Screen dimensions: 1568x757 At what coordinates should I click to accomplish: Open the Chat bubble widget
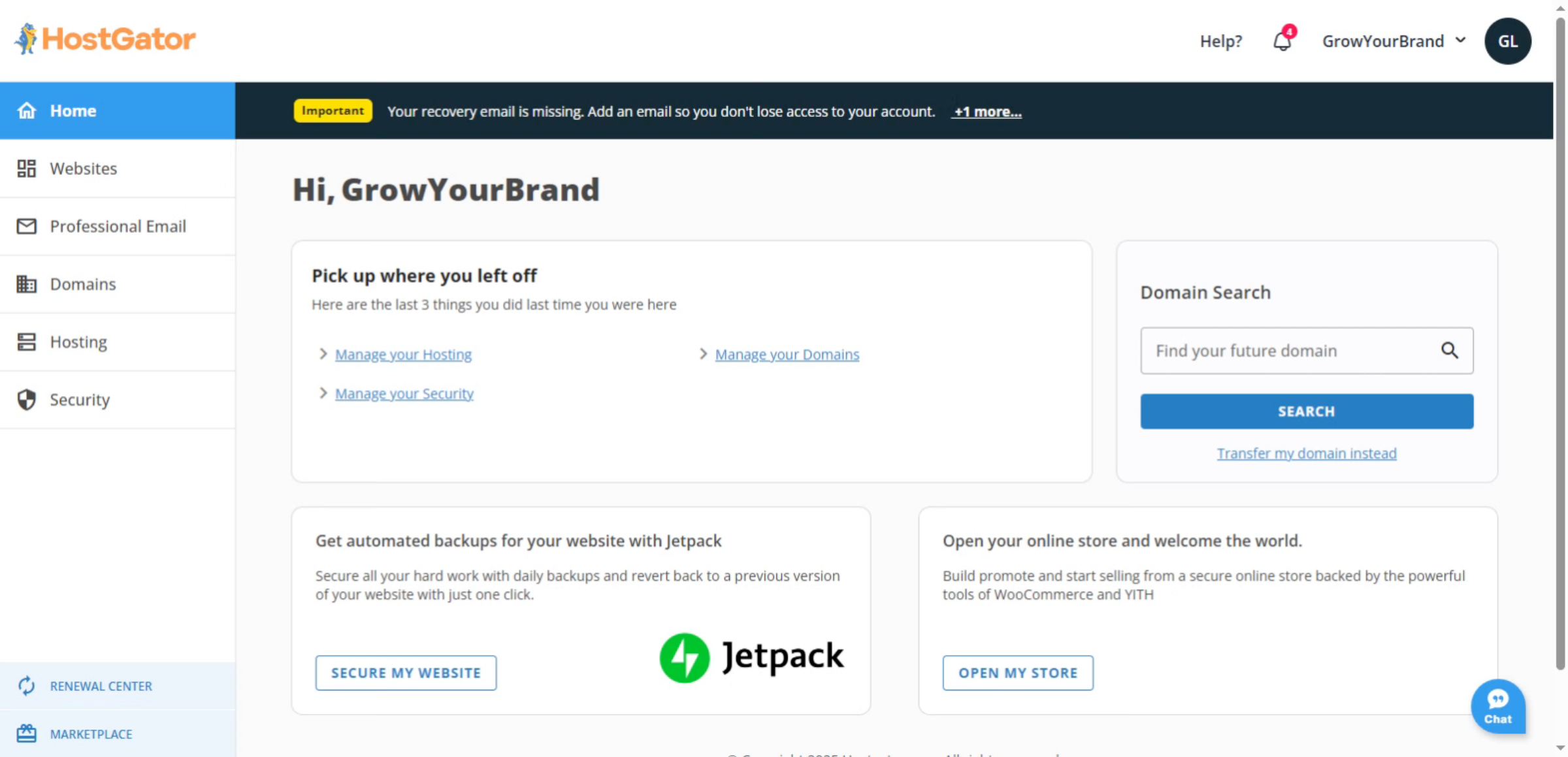click(1497, 707)
